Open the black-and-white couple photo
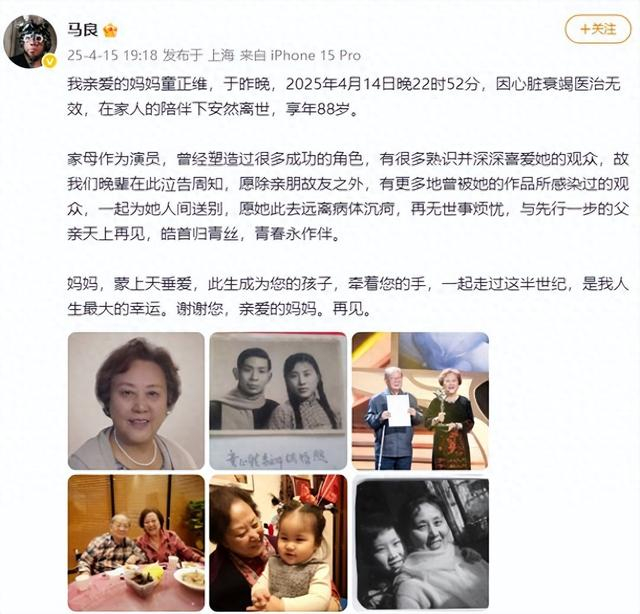The width and height of the screenshot is (640, 614). (278, 400)
